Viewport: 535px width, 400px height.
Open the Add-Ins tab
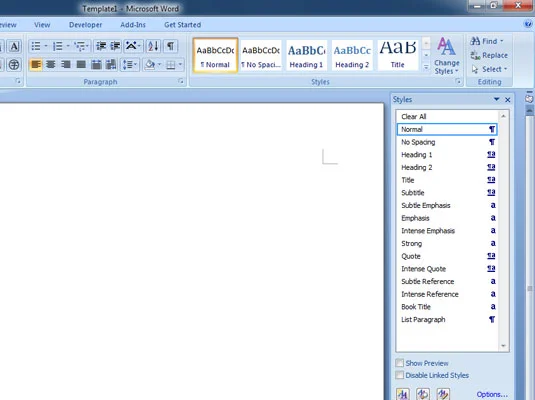(133, 25)
